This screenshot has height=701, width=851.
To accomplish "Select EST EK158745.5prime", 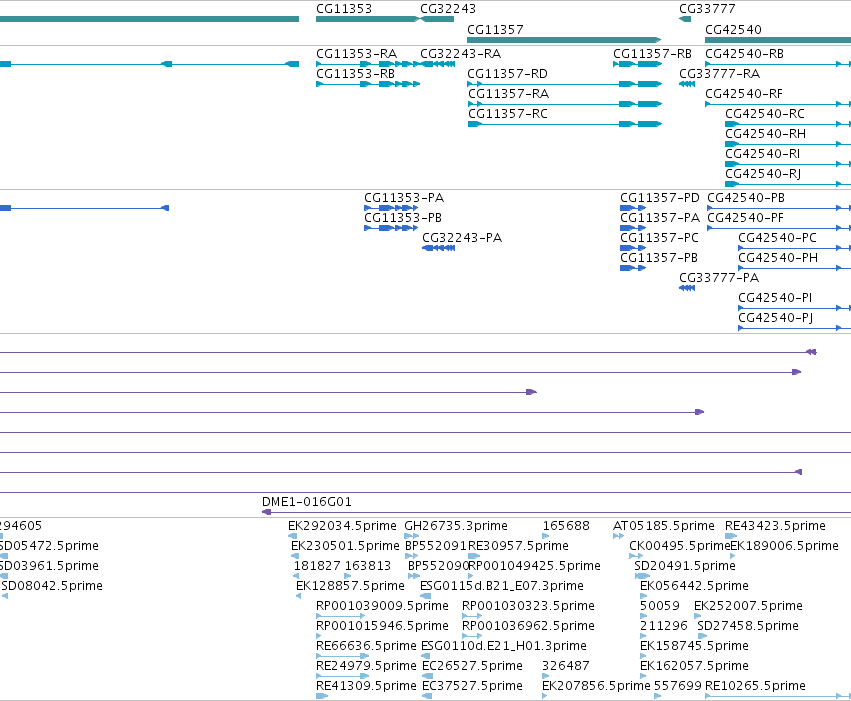I will click(695, 647).
